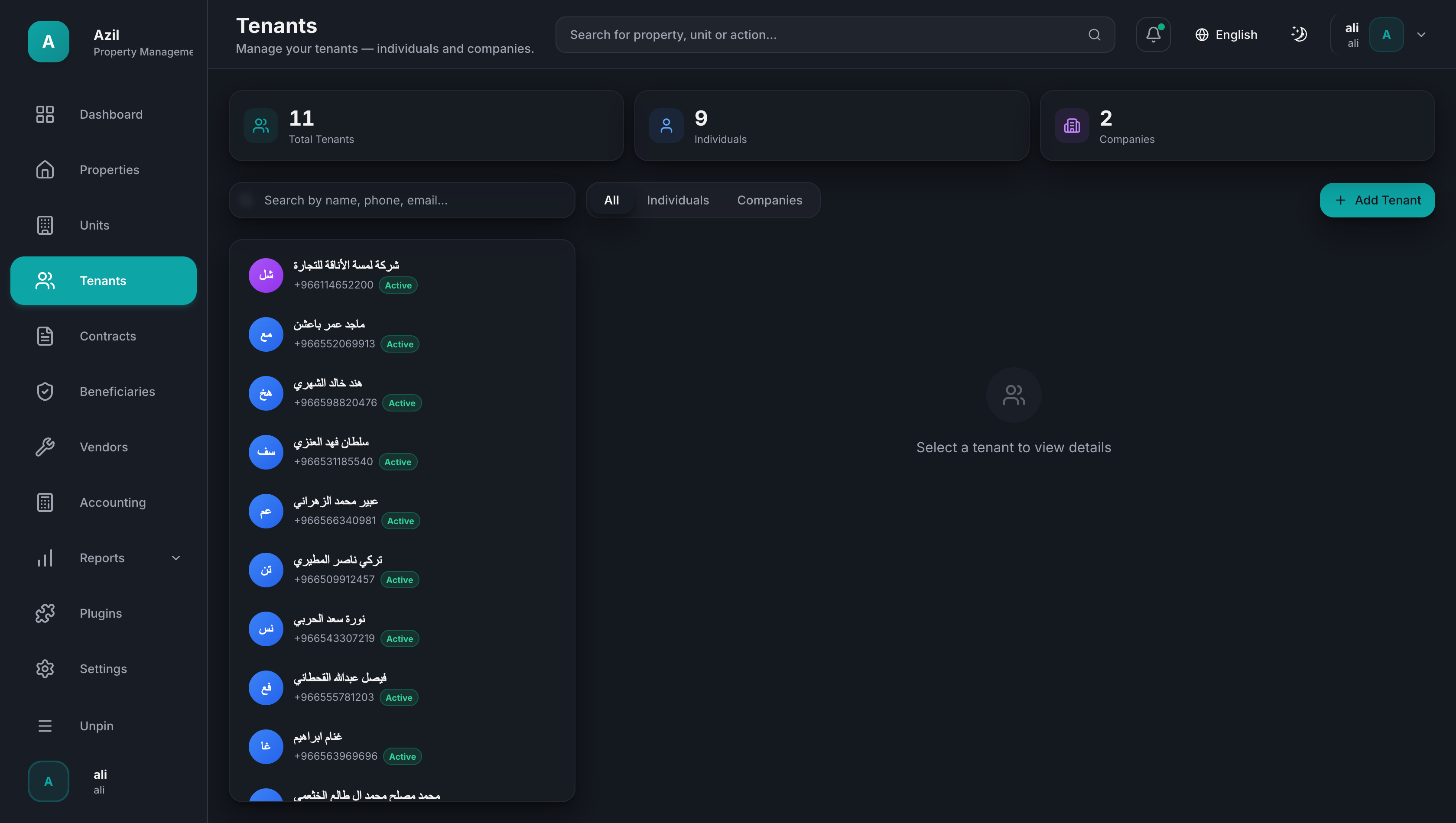Open notifications bell icon
Image resolution: width=1456 pixels, height=823 pixels.
pos(1153,35)
